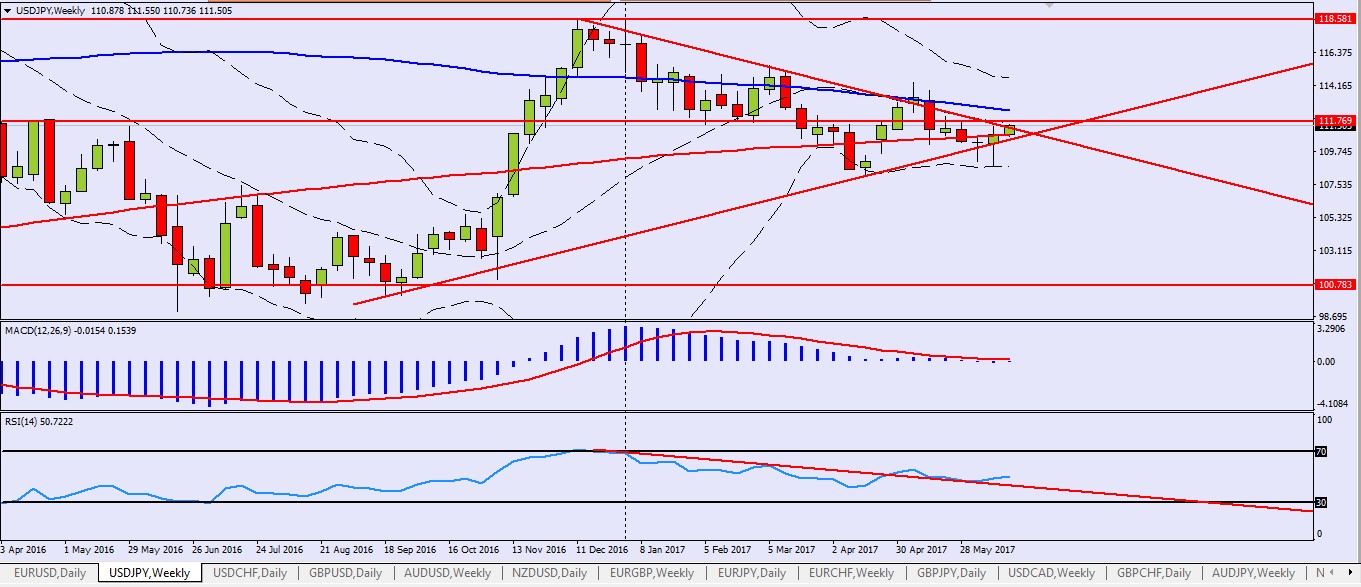Click the chart shift marker at top edge
Image resolution: width=1361 pixels, height=587 pixels.
(1048, 4)
